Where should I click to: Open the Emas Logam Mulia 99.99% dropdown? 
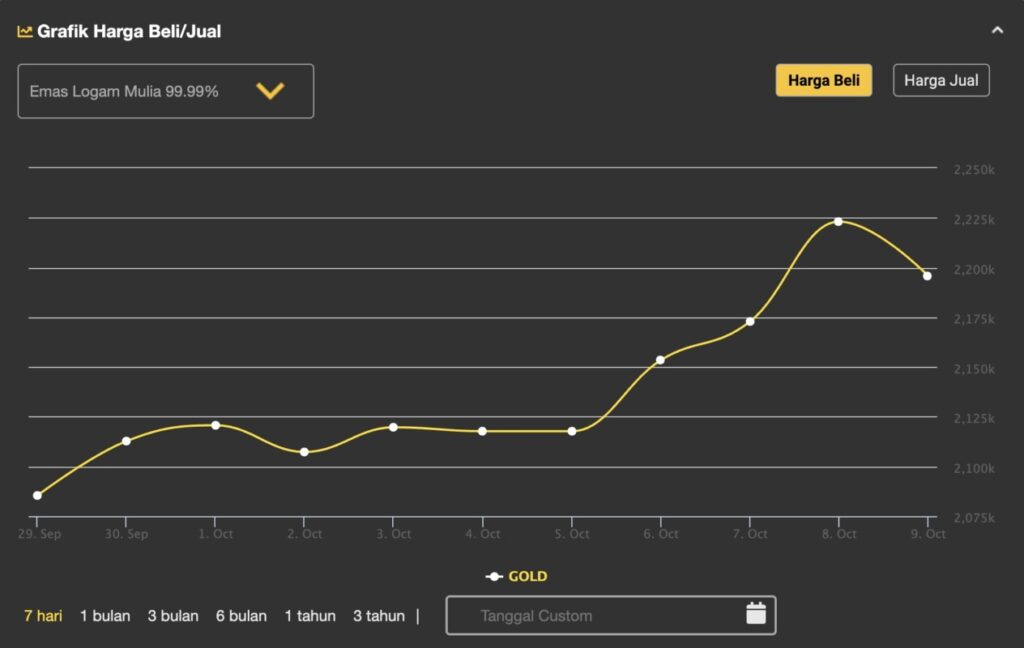(x=165, y=91)
